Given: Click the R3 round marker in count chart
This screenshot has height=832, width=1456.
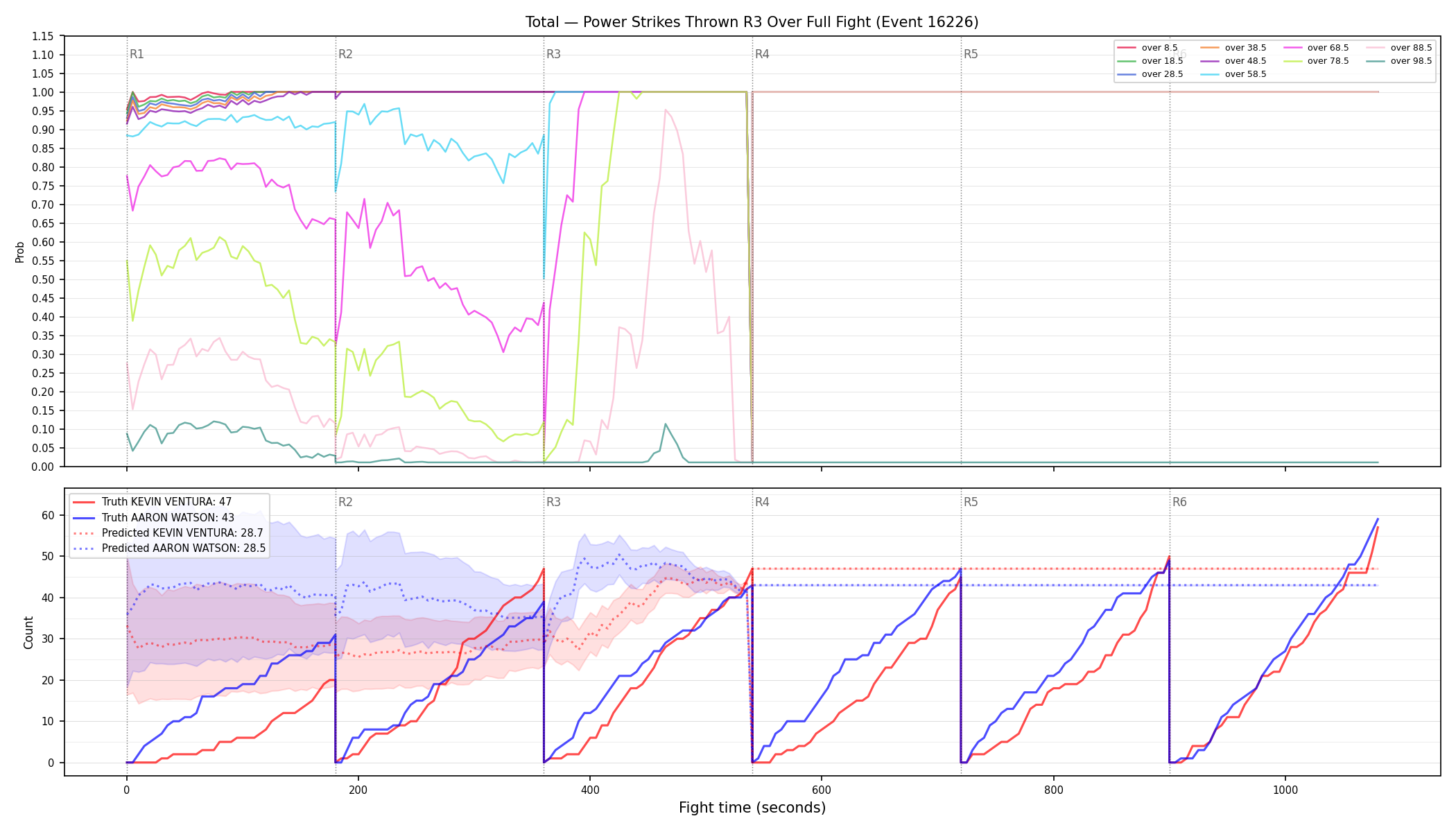Looking at the screenshot, I should tap(553, 502).
